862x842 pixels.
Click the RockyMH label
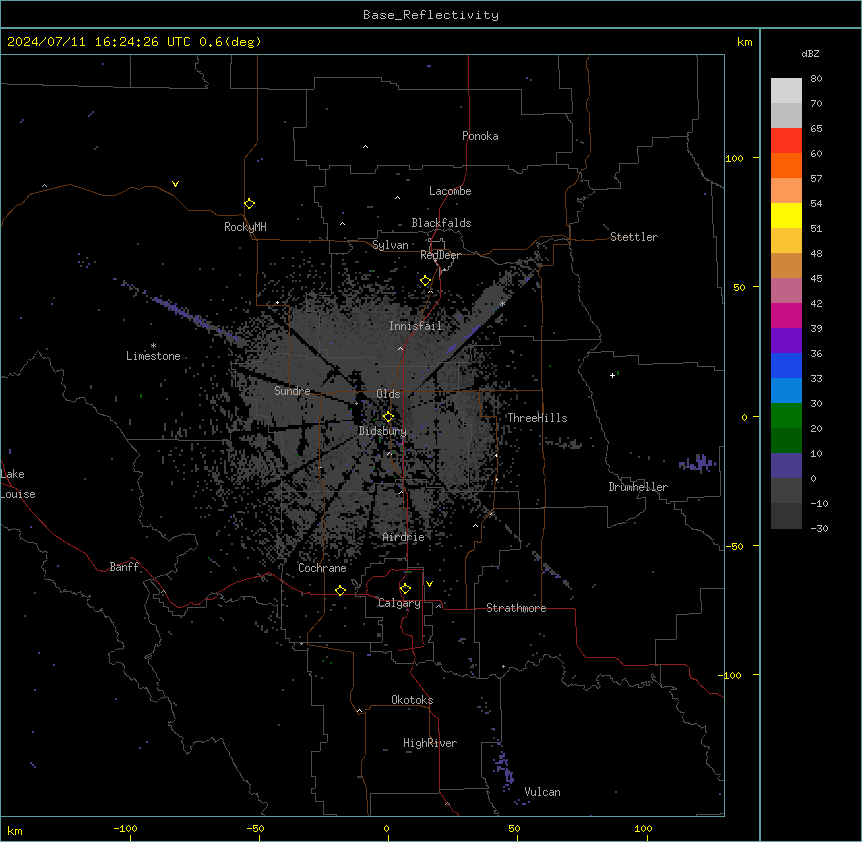click(x=245, y=227)
